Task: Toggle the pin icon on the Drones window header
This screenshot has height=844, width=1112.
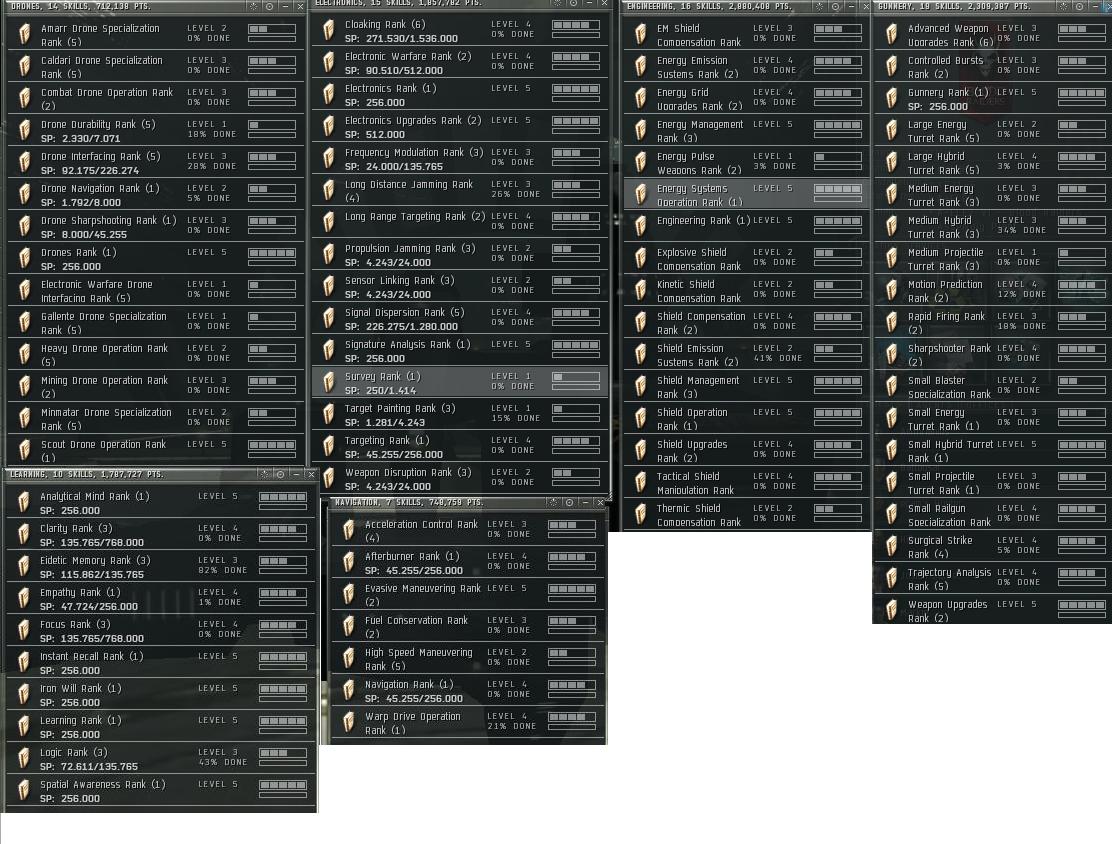Action: pos(270,6)
